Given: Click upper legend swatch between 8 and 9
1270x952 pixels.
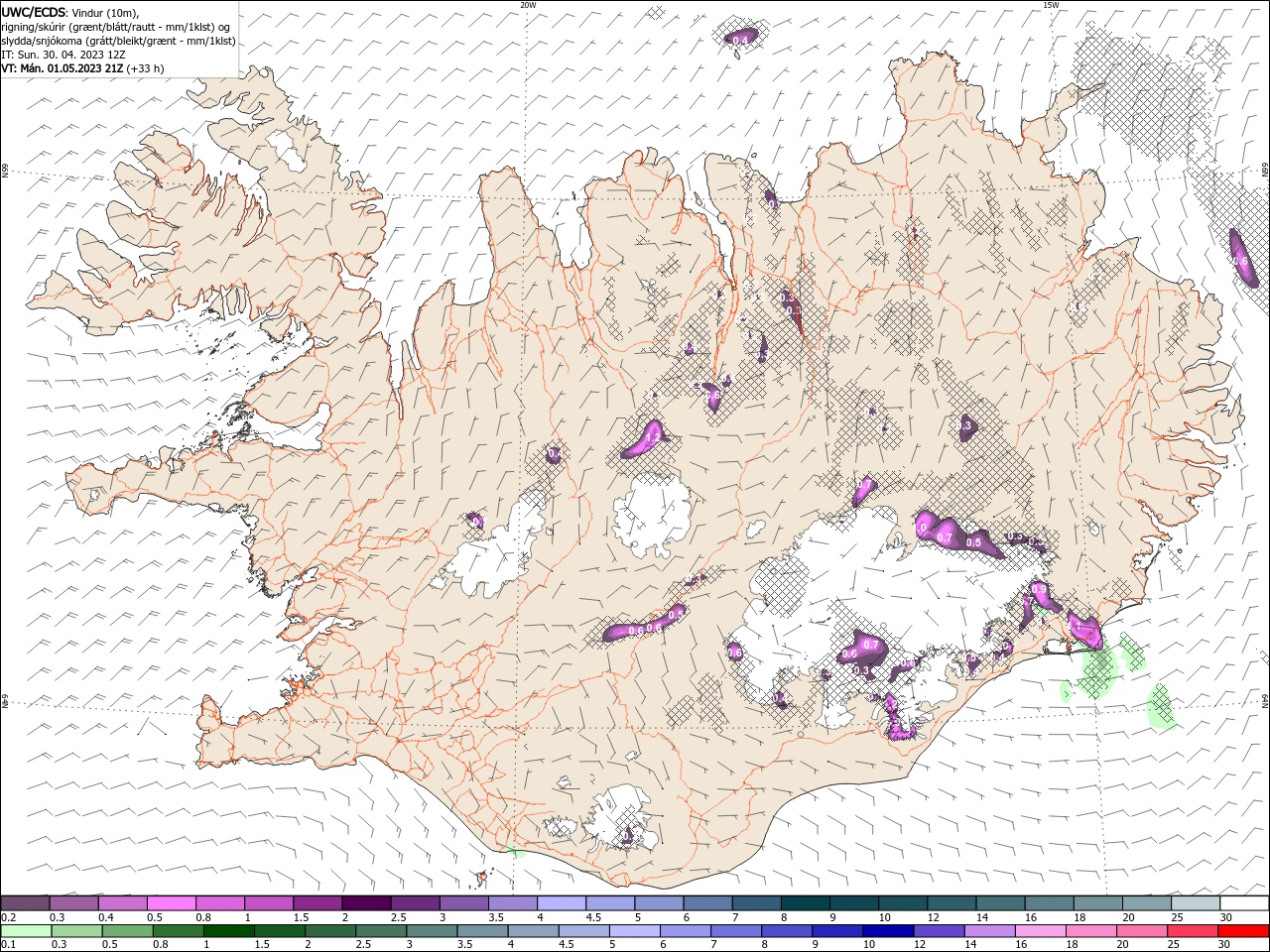Looking at the screenshot, I should click(805, 903).
